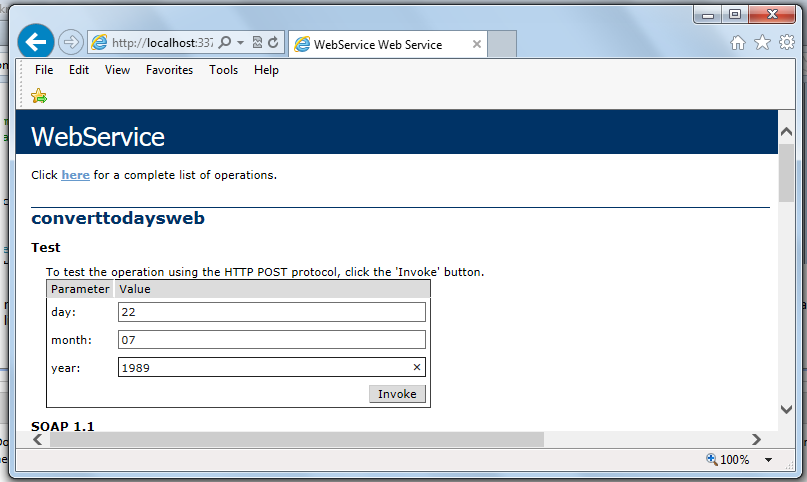Viewport: 807px width, 482px height.
Task: Open the address bar autocomplete dropdown arrow
Action: [240, 43]
